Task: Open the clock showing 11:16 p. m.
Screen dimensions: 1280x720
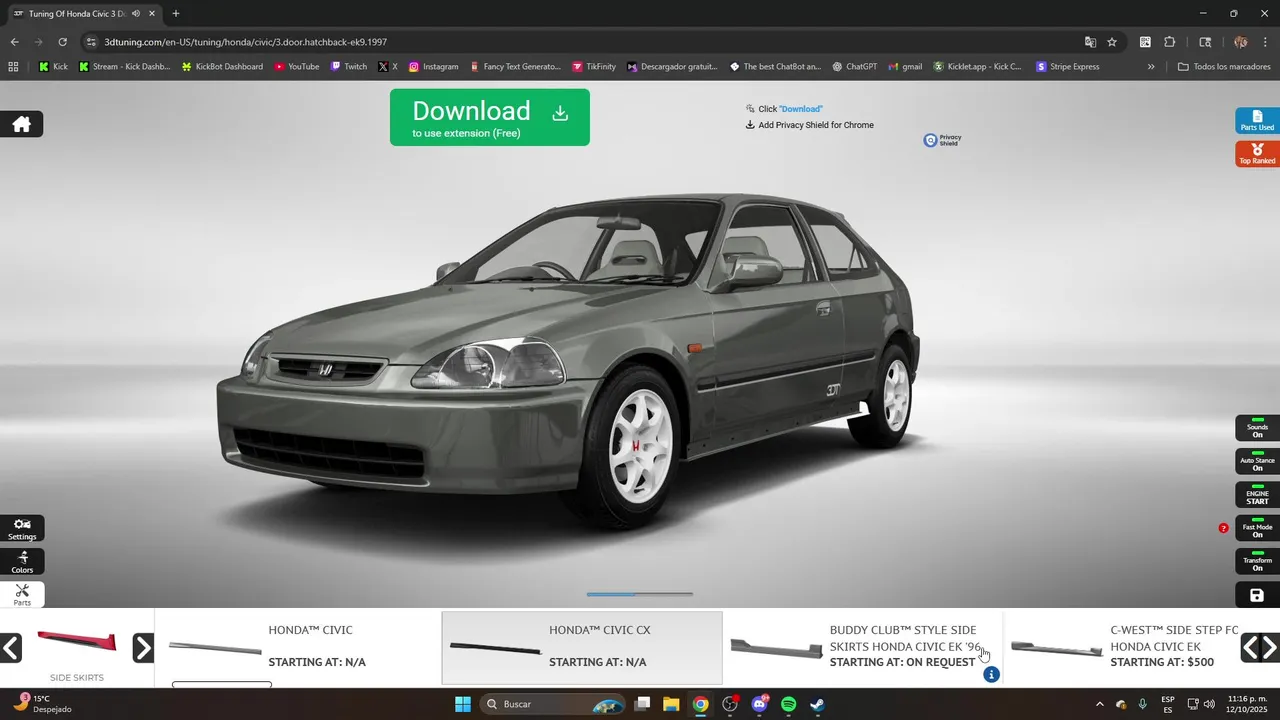Action: [1246, 704]
